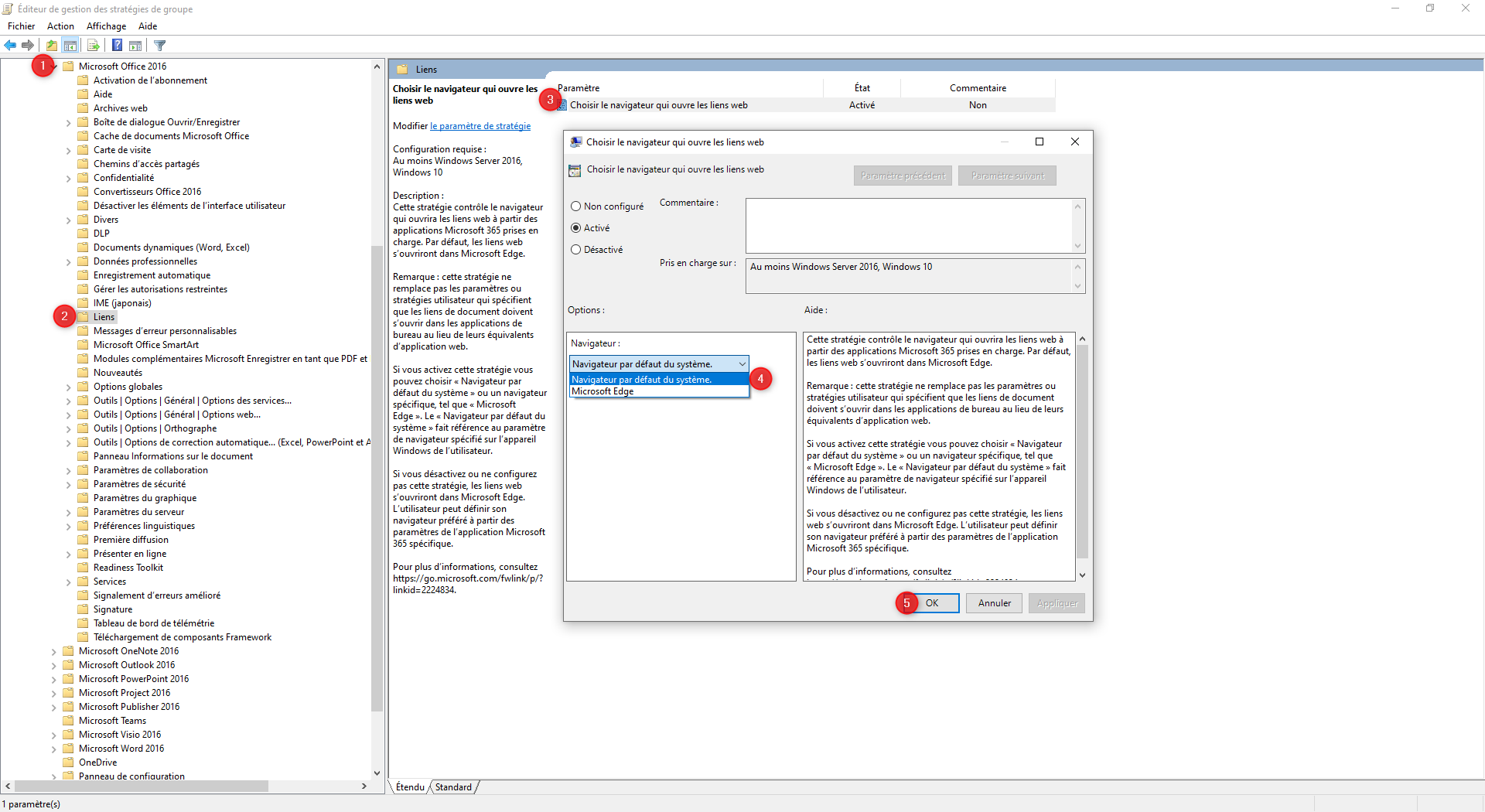The height and width of the screenshot is (812, 1485).
Task: Expand the Divers tree node
Action: (68, 220)
